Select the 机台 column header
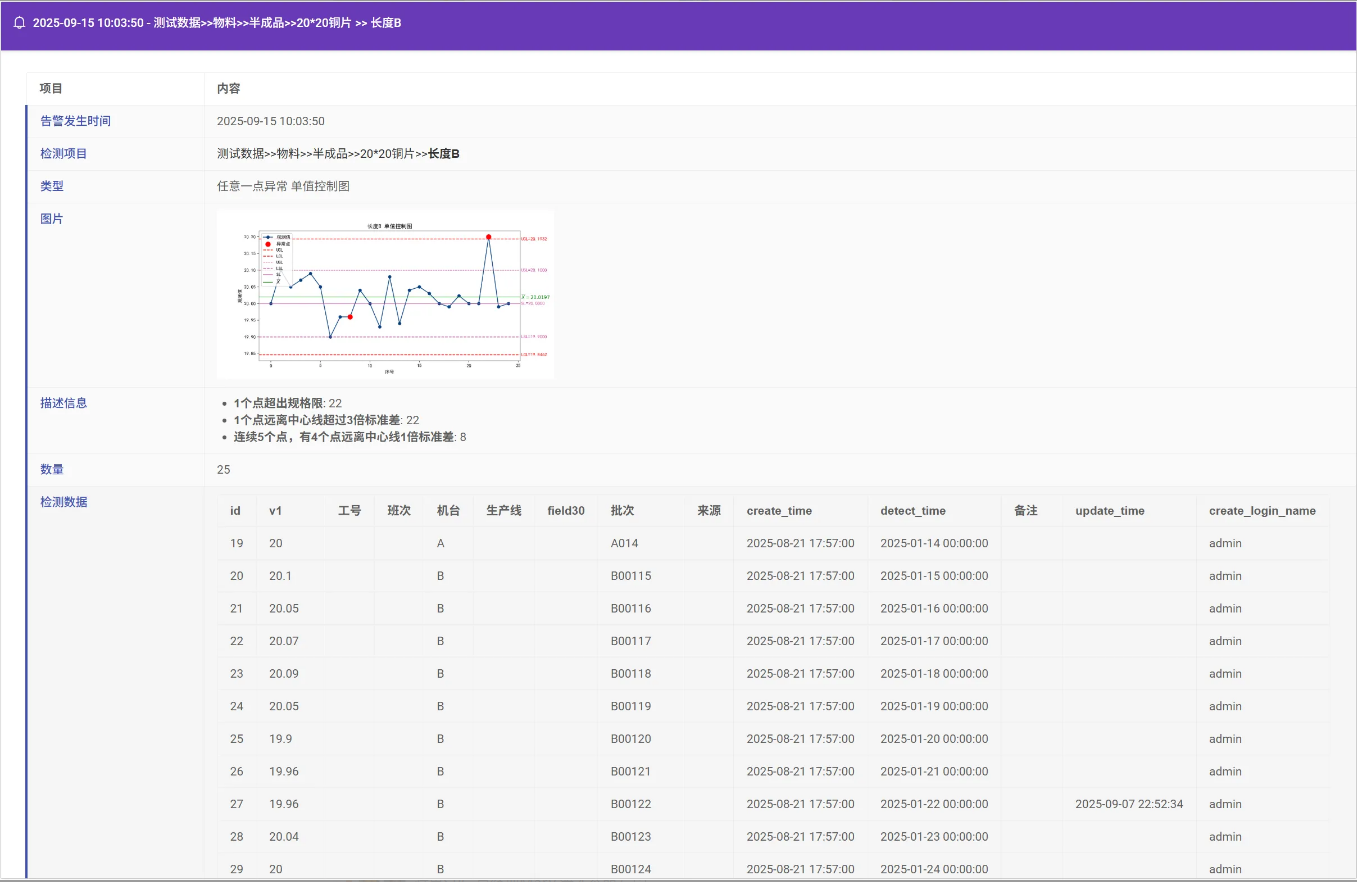Viewport: 1357px width, 882px height. click(448, 511)
